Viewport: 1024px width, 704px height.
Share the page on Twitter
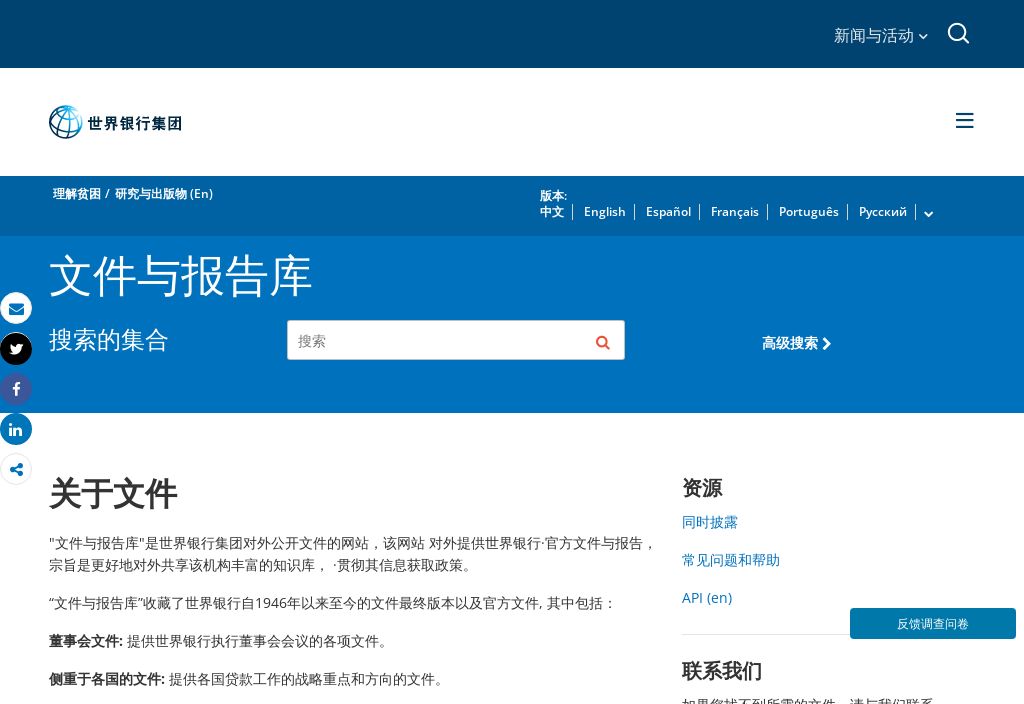point(16,349)
